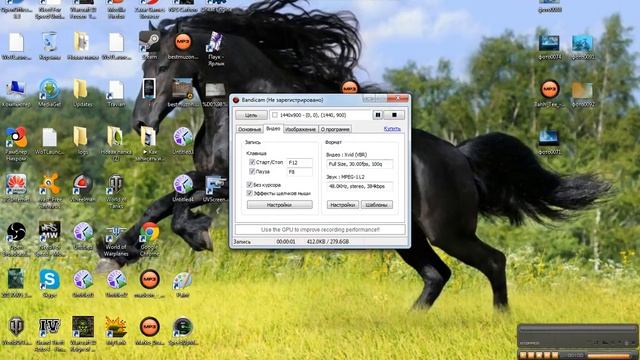Toggle the Пауза hotkey checkbox
Image resolution: width=640 pixels, height=360 pixels.
point(252,171)
